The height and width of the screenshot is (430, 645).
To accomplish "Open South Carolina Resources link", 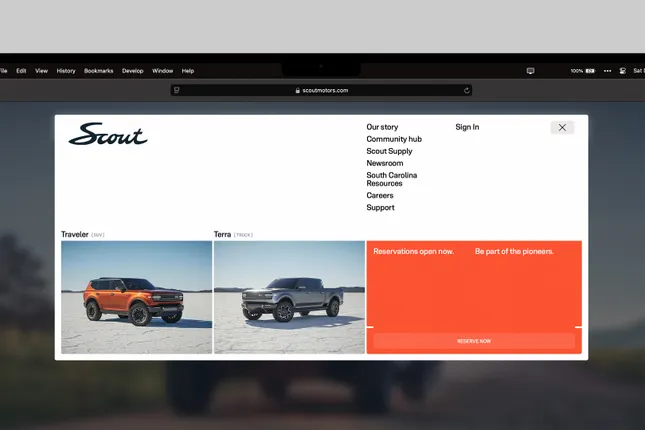I will (x=392, y=179).
